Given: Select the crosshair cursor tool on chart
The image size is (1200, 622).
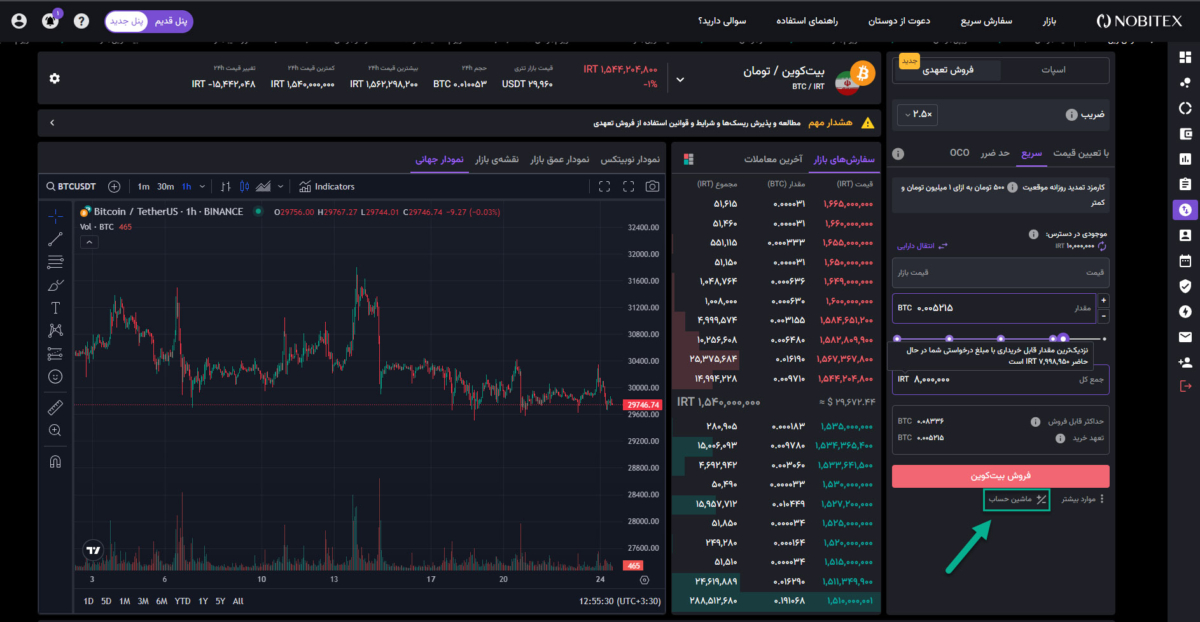Looking at the screenshot, I should click(x=55, y=214).
